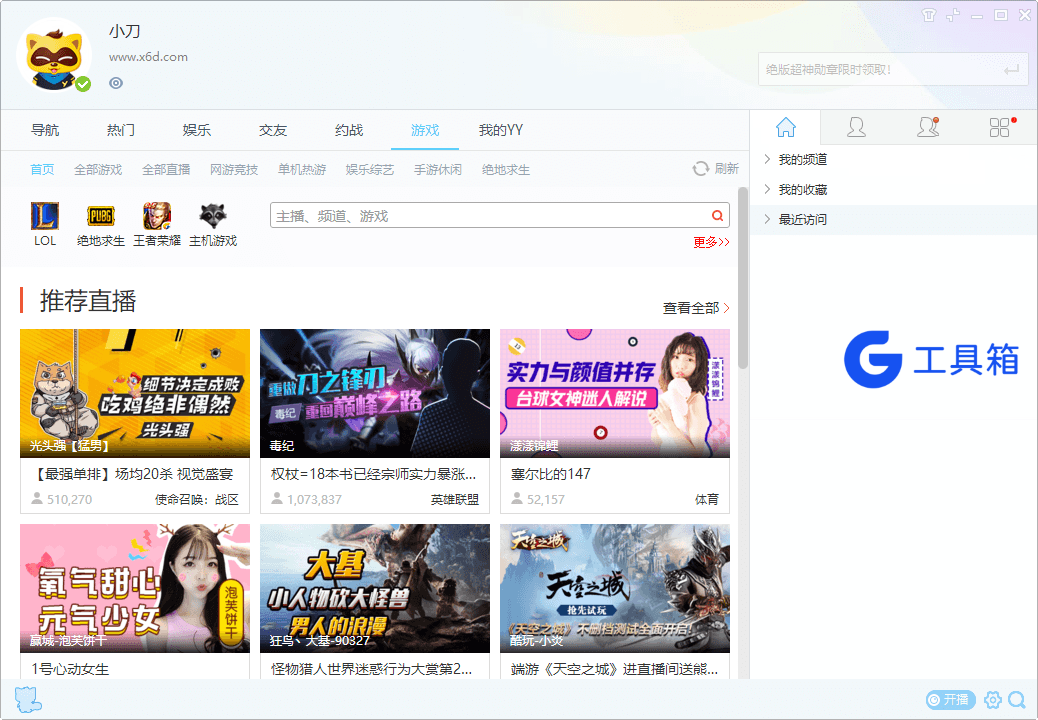Click title 1号心动女生
This screenshot has width=1038, height=720.
coord(70,669)
